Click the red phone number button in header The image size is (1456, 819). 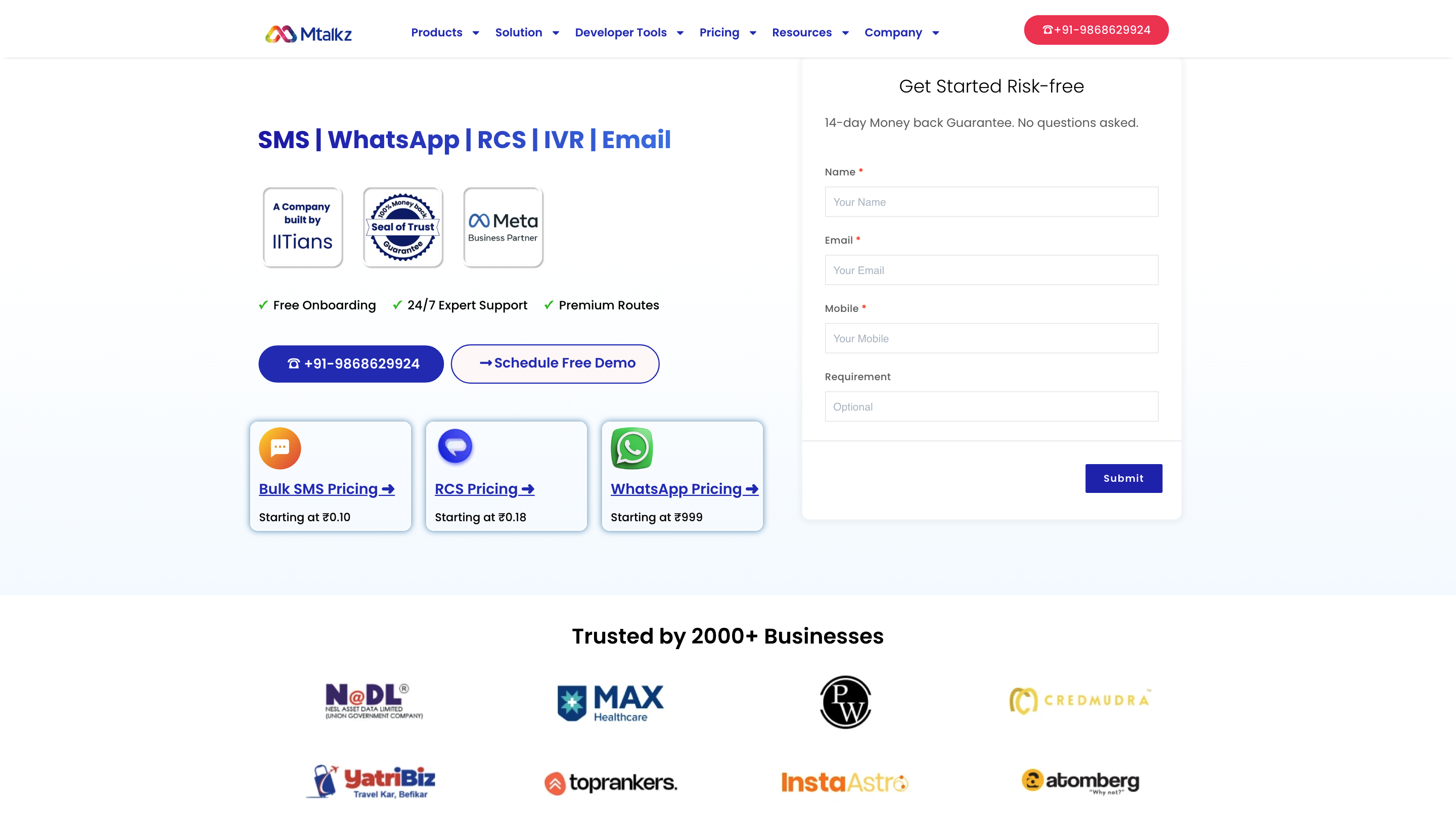click(x=1096, y=30)
